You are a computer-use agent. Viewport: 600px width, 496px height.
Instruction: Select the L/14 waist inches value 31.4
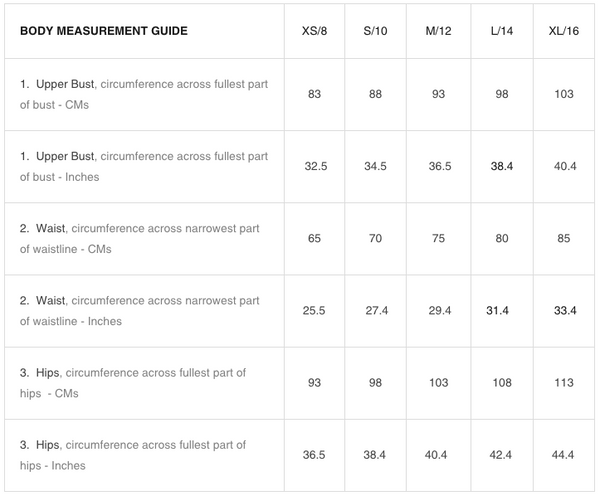(502, 311)
